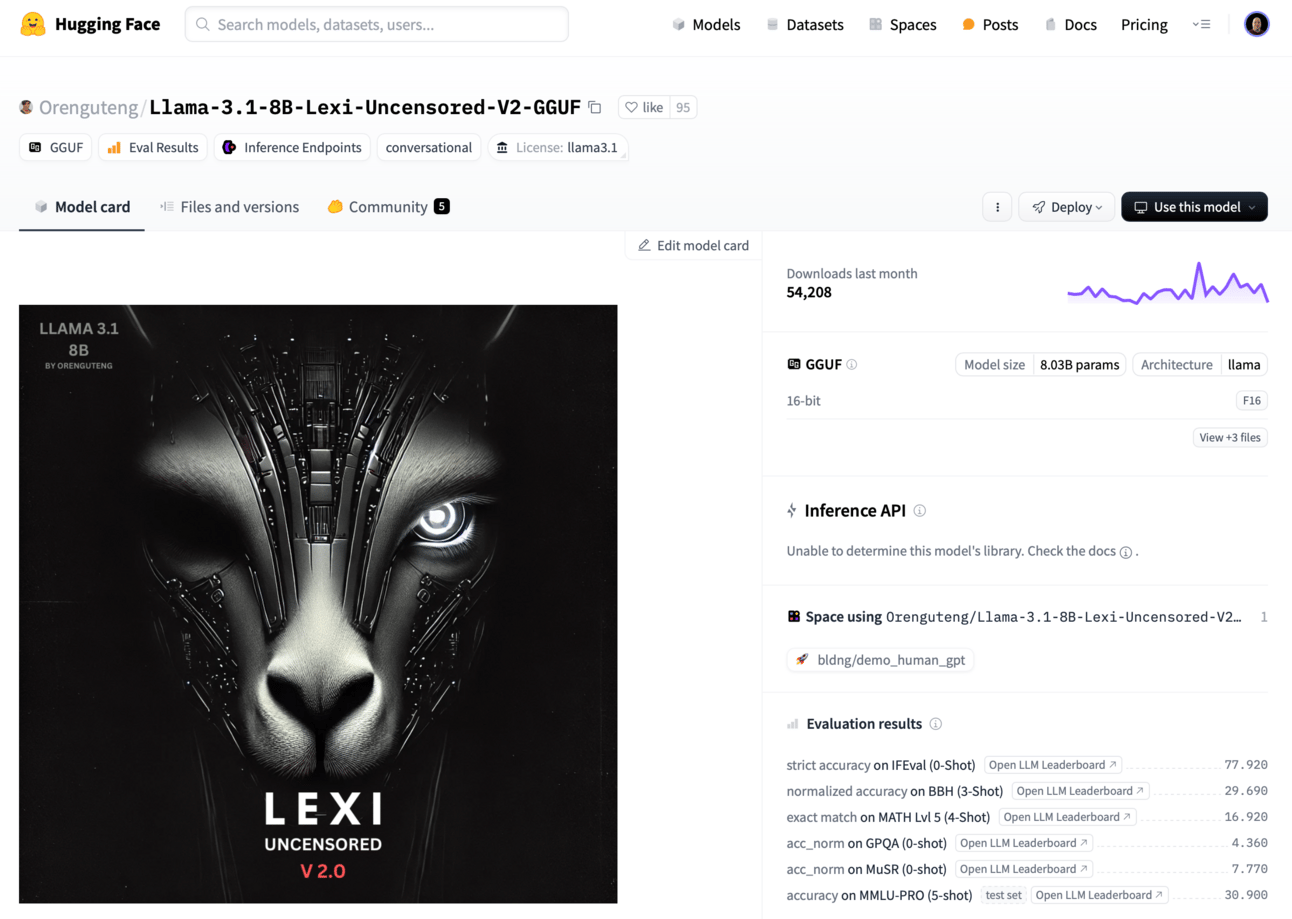Click the Hugging Face emoji logo
The height and width of the screenshot is (919, 1292).
[x=33, y=24]
